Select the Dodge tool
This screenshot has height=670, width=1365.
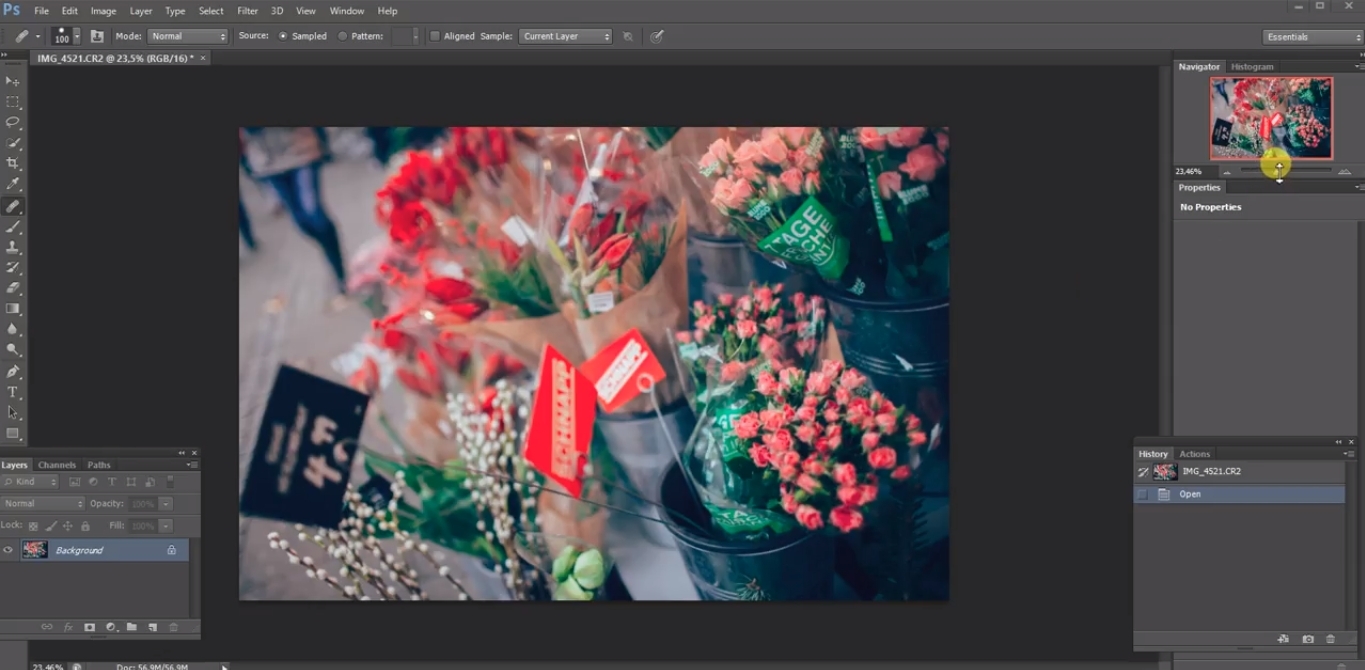13,350
